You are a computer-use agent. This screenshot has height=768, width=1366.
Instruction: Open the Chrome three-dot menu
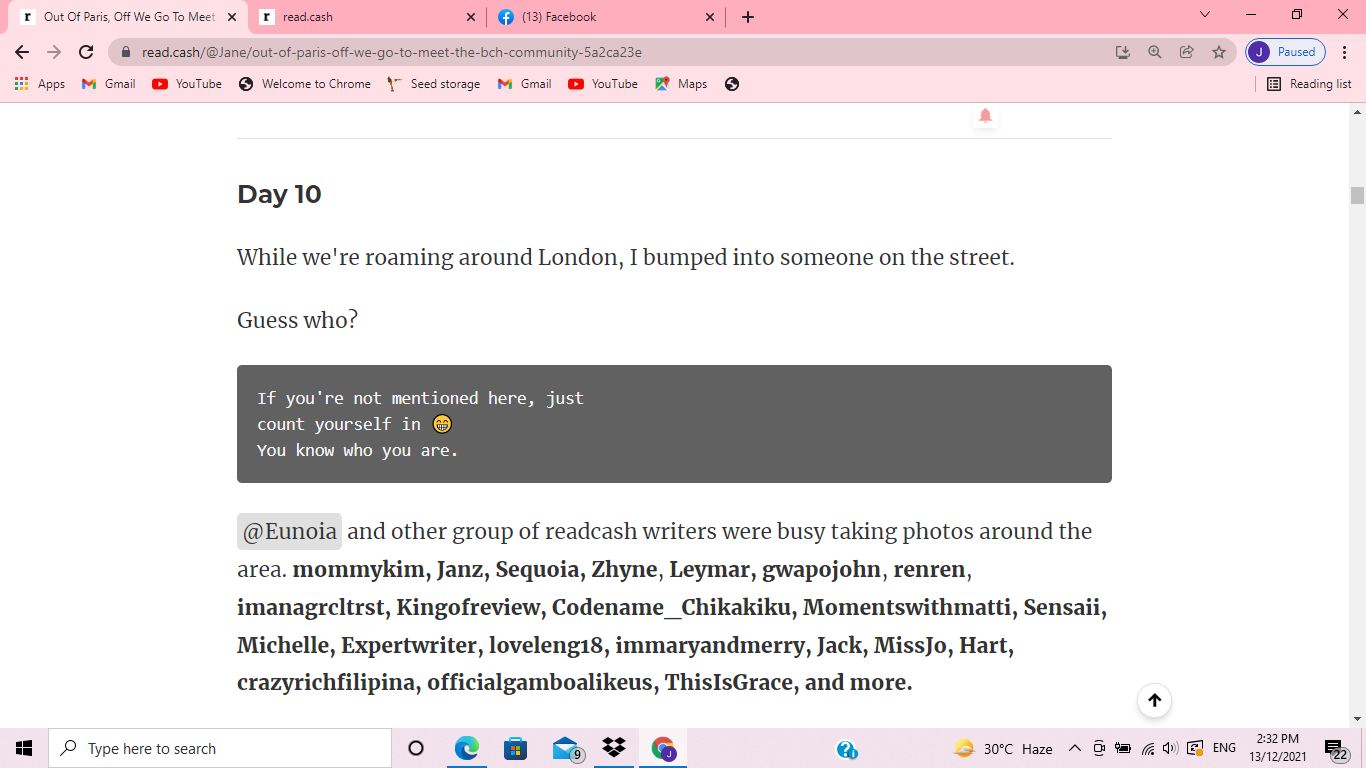point(1345,52)
